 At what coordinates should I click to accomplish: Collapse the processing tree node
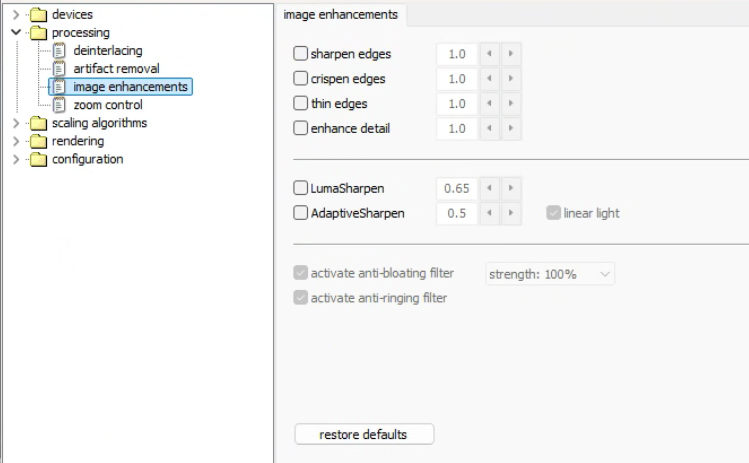click(x=16, y=33)
